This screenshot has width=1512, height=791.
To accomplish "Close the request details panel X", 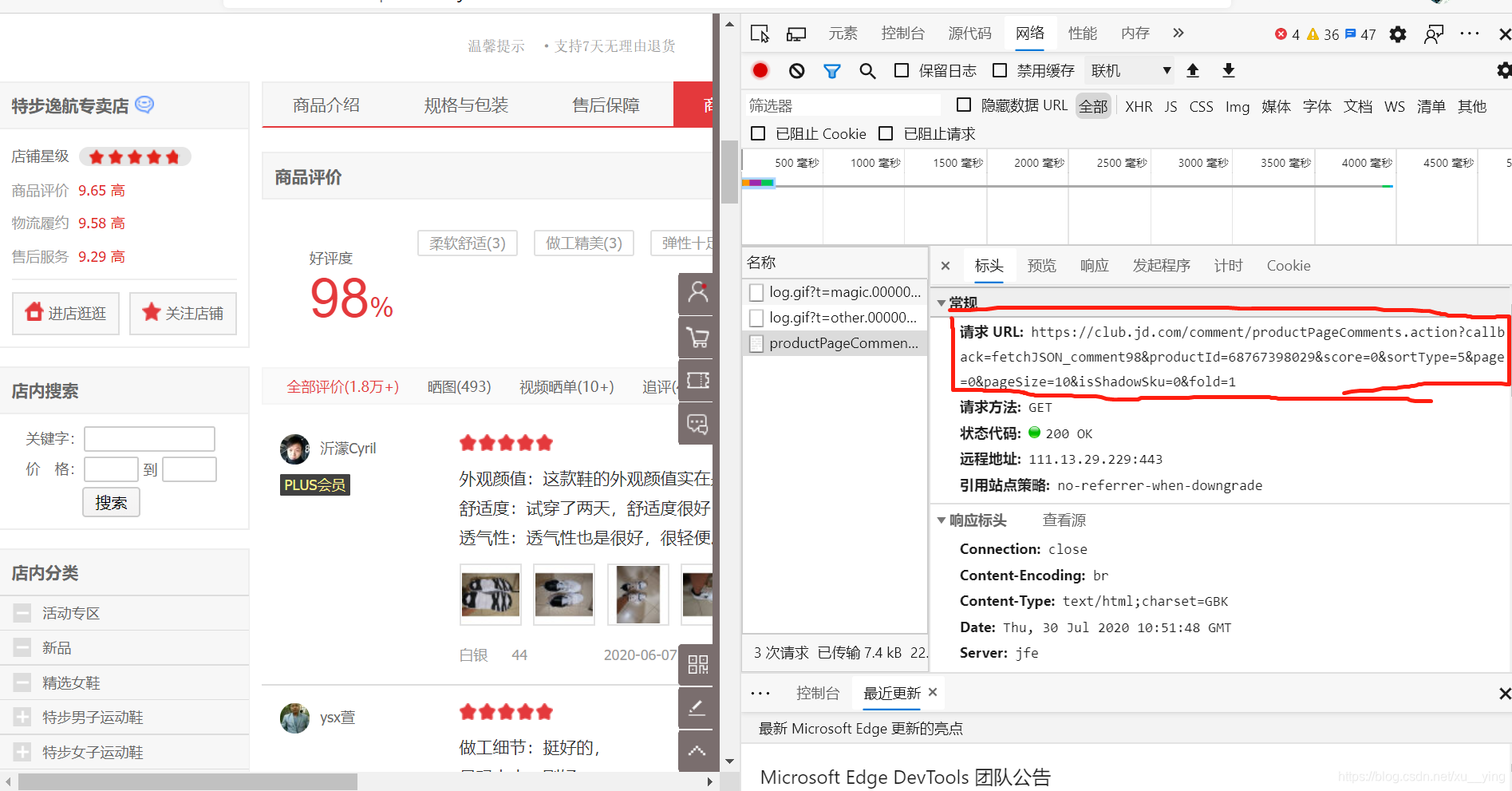I will click(x=945, y=266).
